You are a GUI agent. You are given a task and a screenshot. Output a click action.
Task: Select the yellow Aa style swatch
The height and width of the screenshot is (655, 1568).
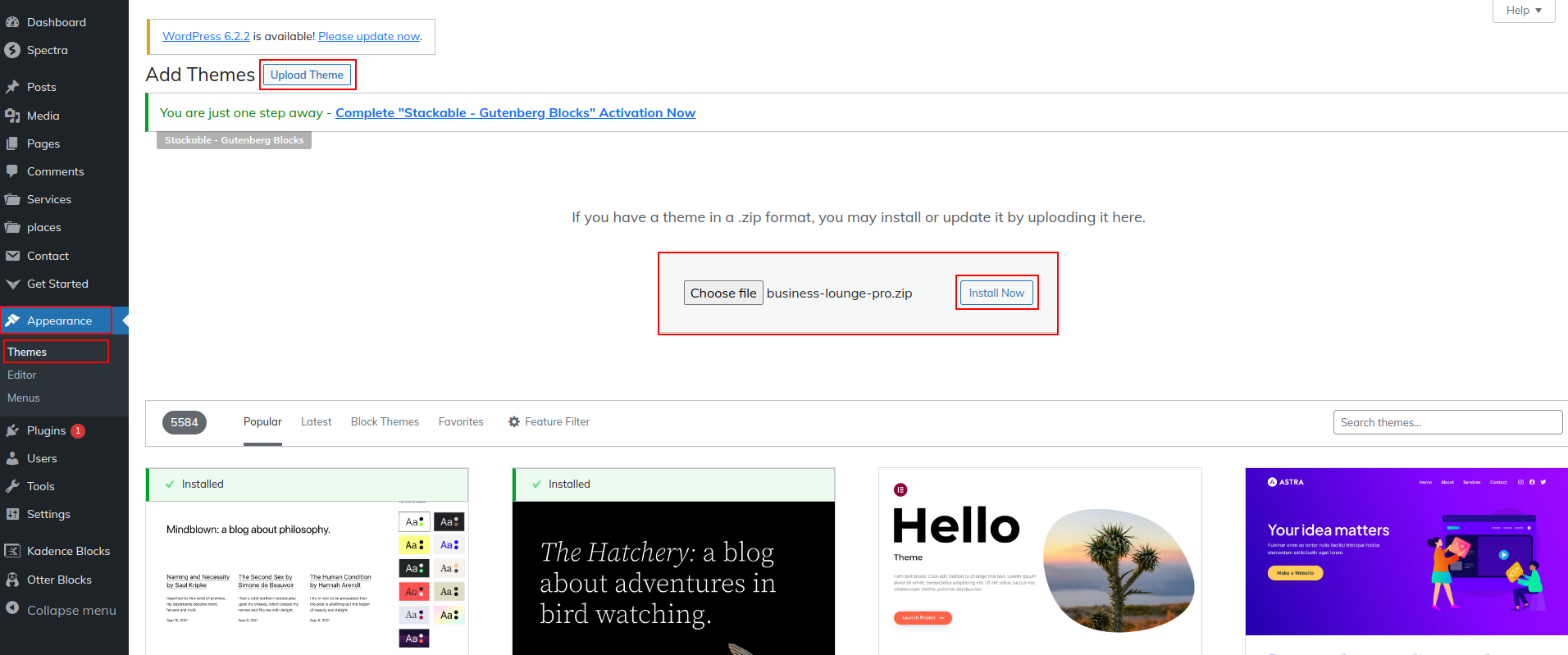[414, 544]
